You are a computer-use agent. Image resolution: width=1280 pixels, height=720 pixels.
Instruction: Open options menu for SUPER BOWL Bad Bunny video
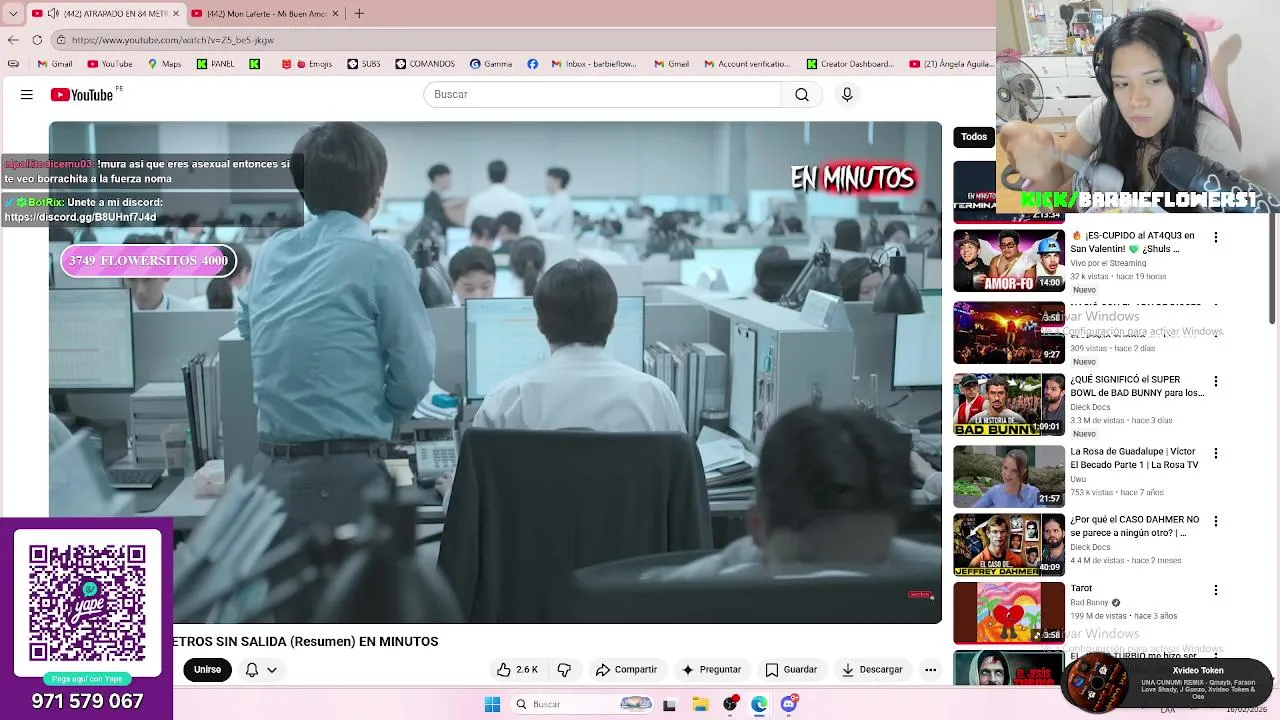tap(1216, 381)
